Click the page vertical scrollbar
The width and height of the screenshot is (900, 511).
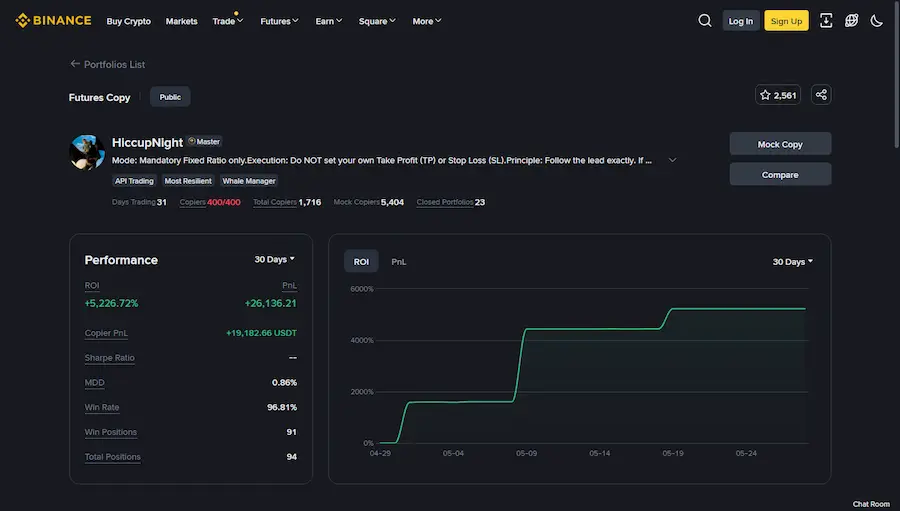coord(897,75)
